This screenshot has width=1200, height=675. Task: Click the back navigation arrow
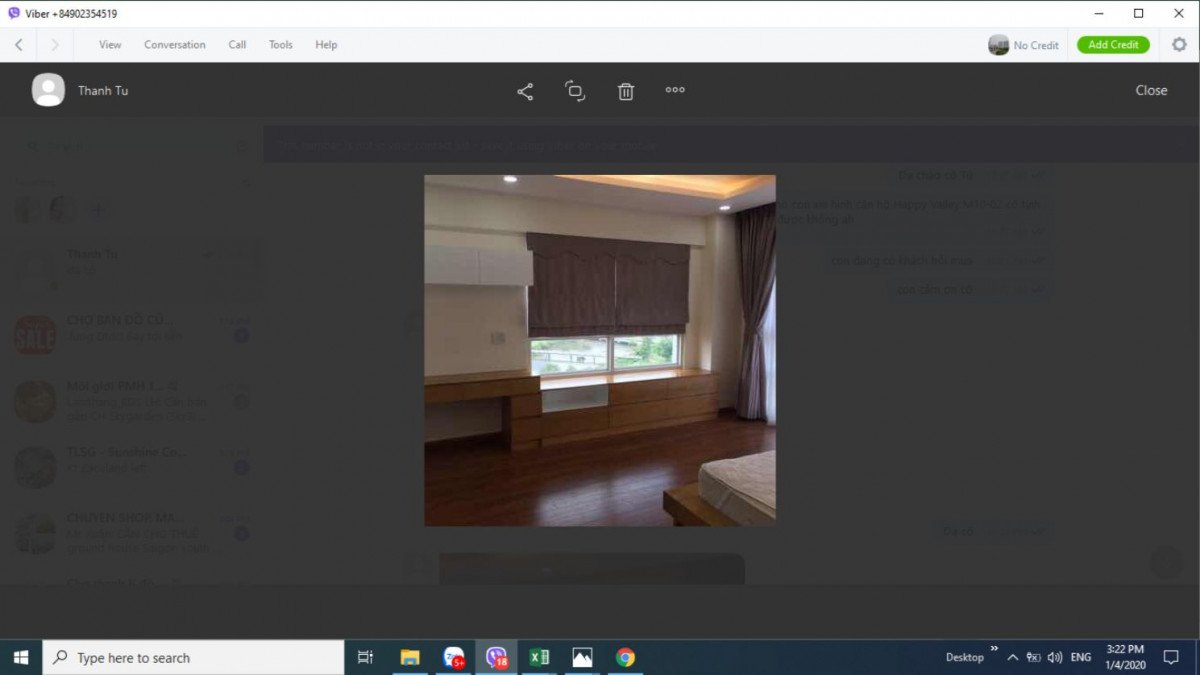tap(19, 45)
